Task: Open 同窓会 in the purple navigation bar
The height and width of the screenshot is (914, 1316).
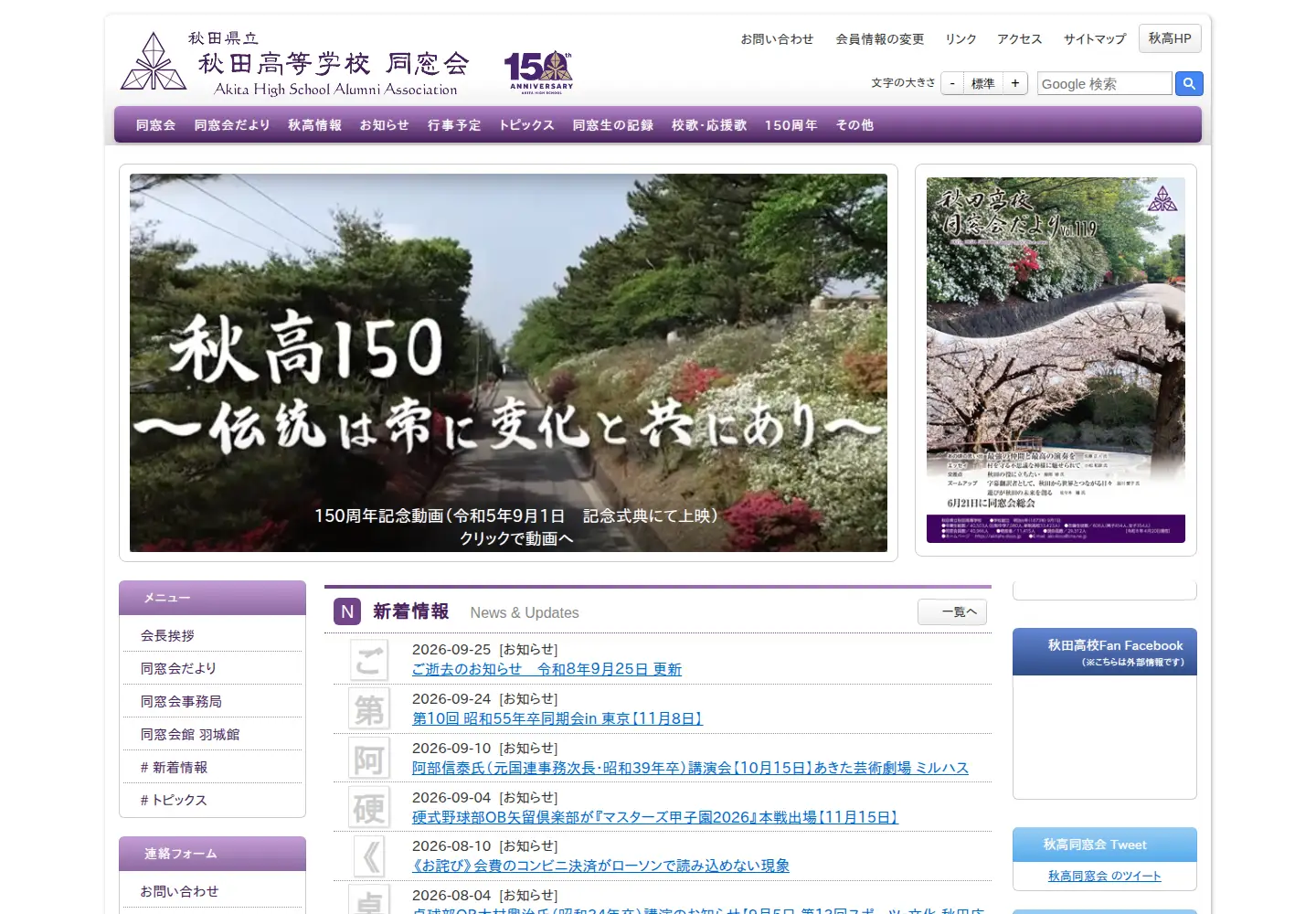Action: click(x=155, y=125)
